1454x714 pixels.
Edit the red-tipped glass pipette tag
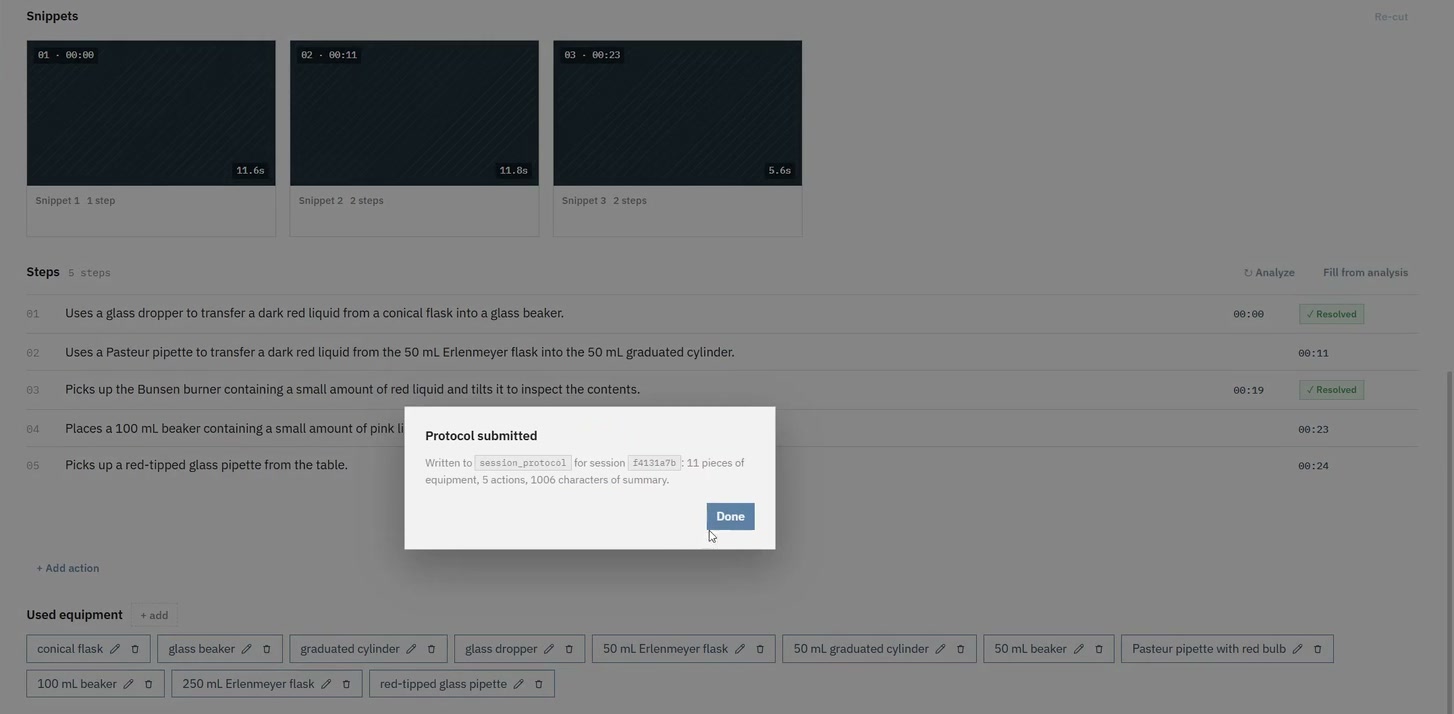(518, 684)
